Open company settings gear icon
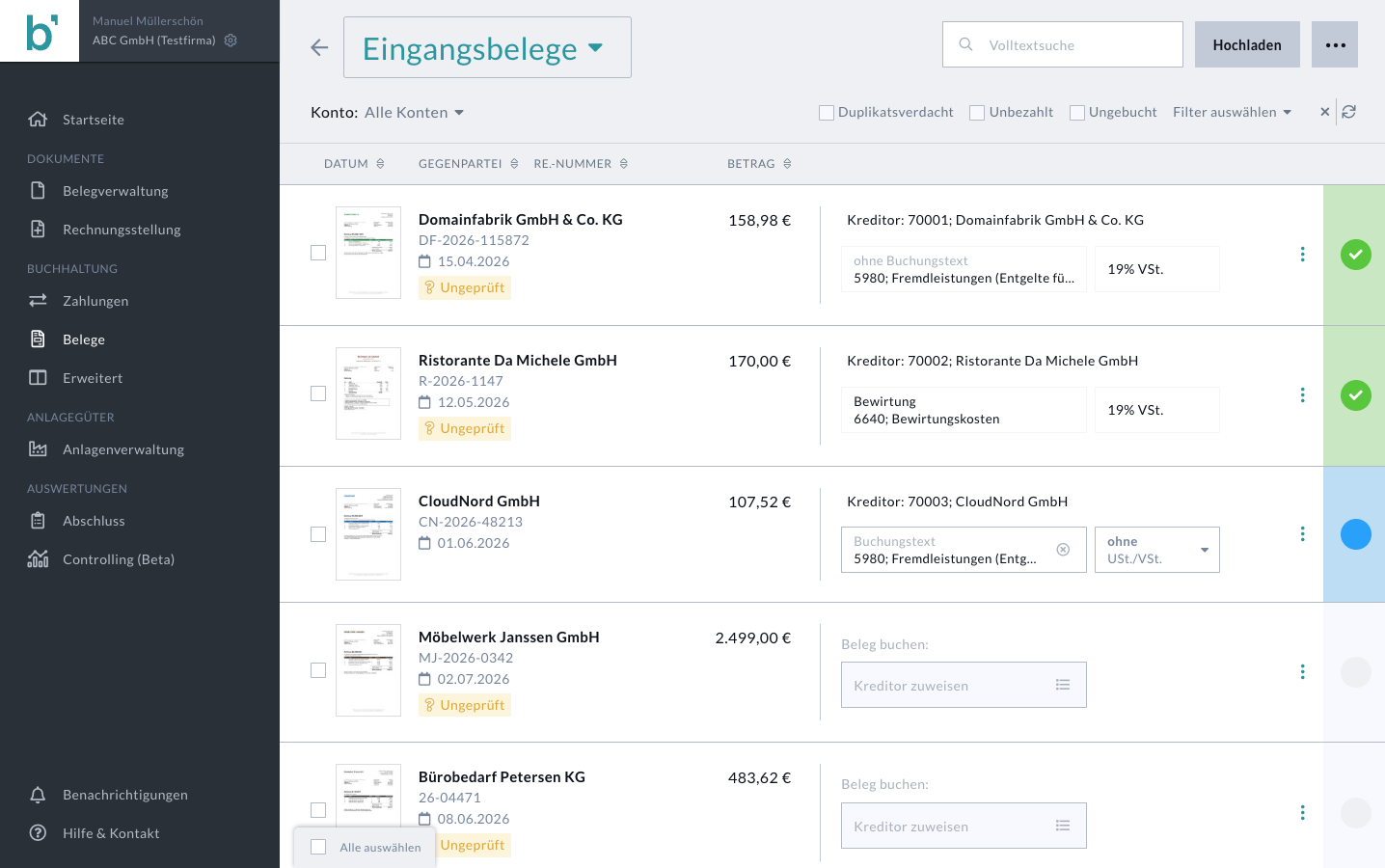The height and width of the screenshot is (868, 1385). click(x=231, y=41)
